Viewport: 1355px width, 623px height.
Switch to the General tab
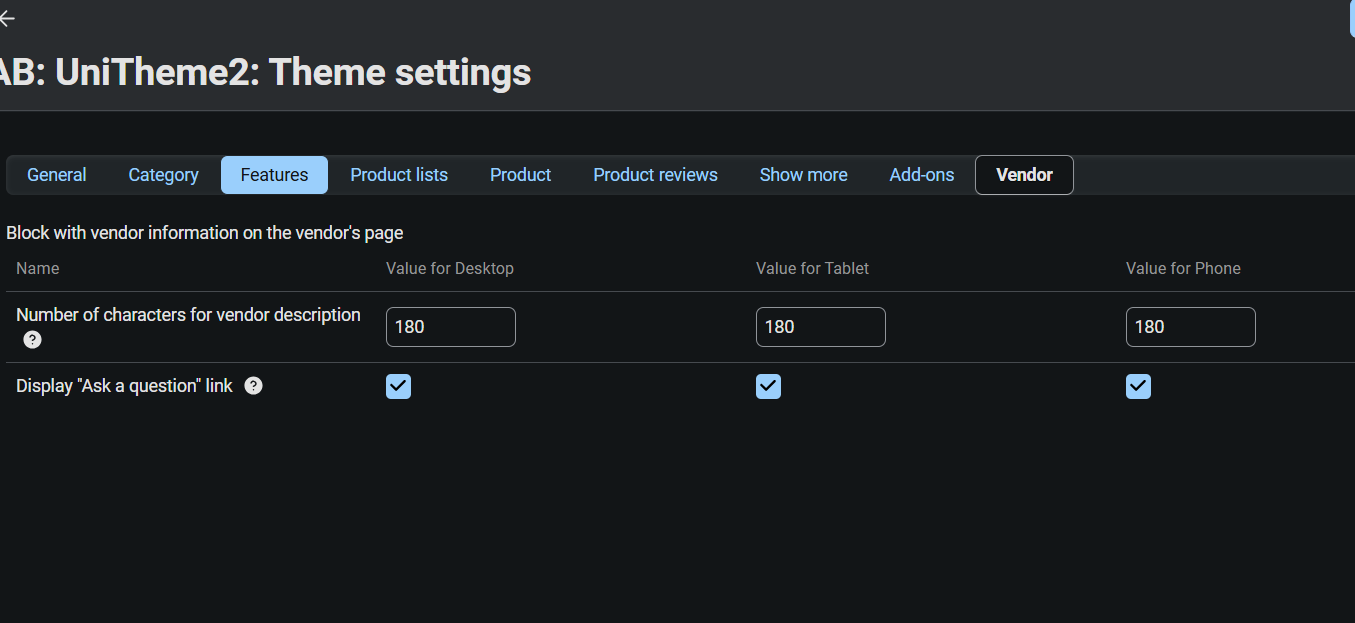click(x=57, y=175)
